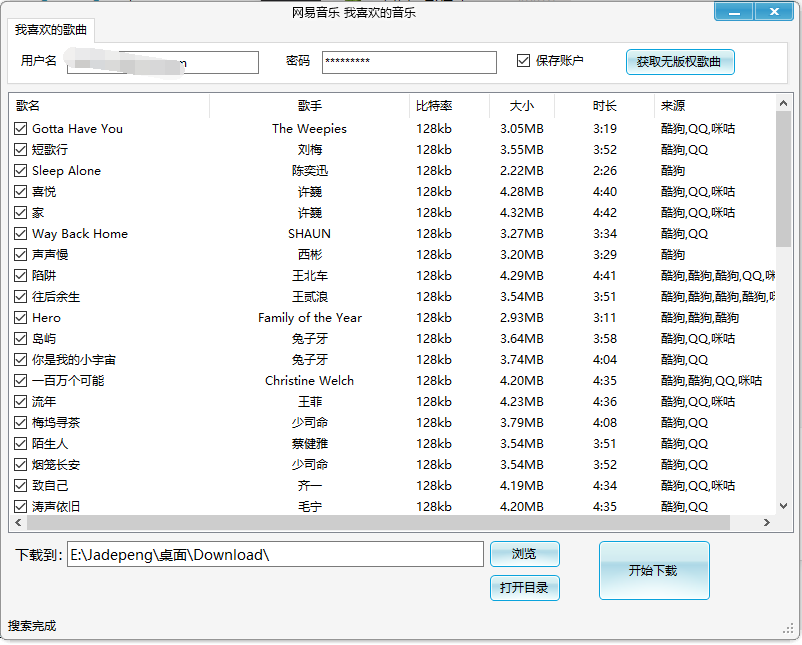Toggle the 声声慢 checkbox
This screenshot has height=645, width=802.
[x=20, y=254]
